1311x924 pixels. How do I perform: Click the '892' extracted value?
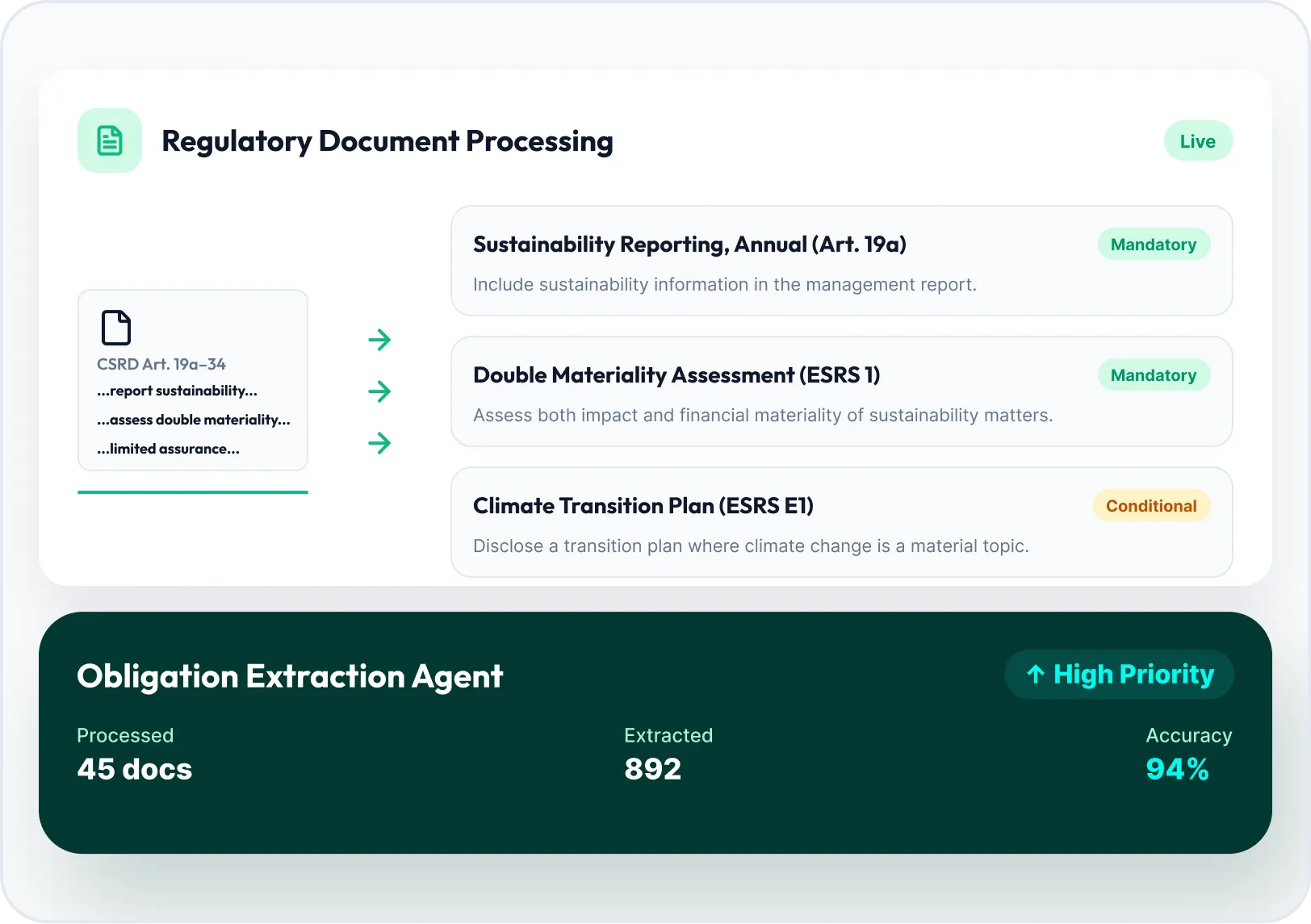point(653,769)
